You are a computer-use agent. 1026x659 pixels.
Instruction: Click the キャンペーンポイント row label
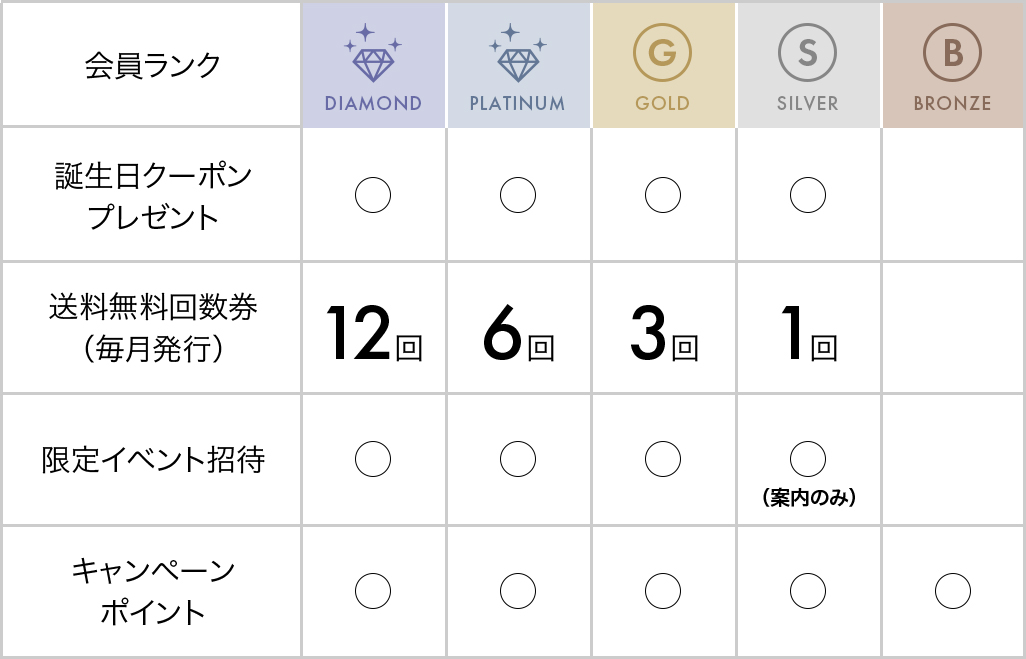(152, 591)
